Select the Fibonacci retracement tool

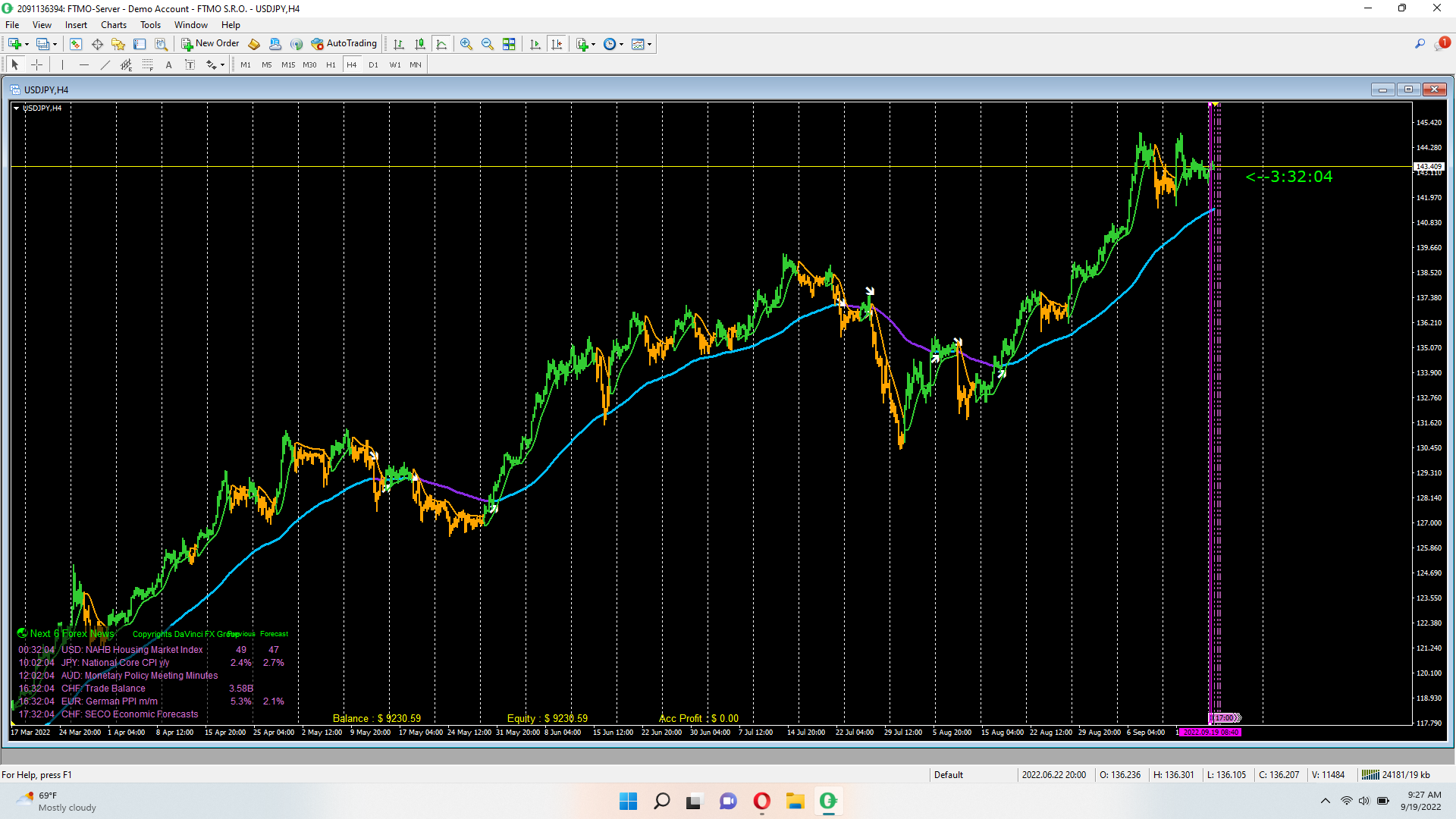[148, 65]
